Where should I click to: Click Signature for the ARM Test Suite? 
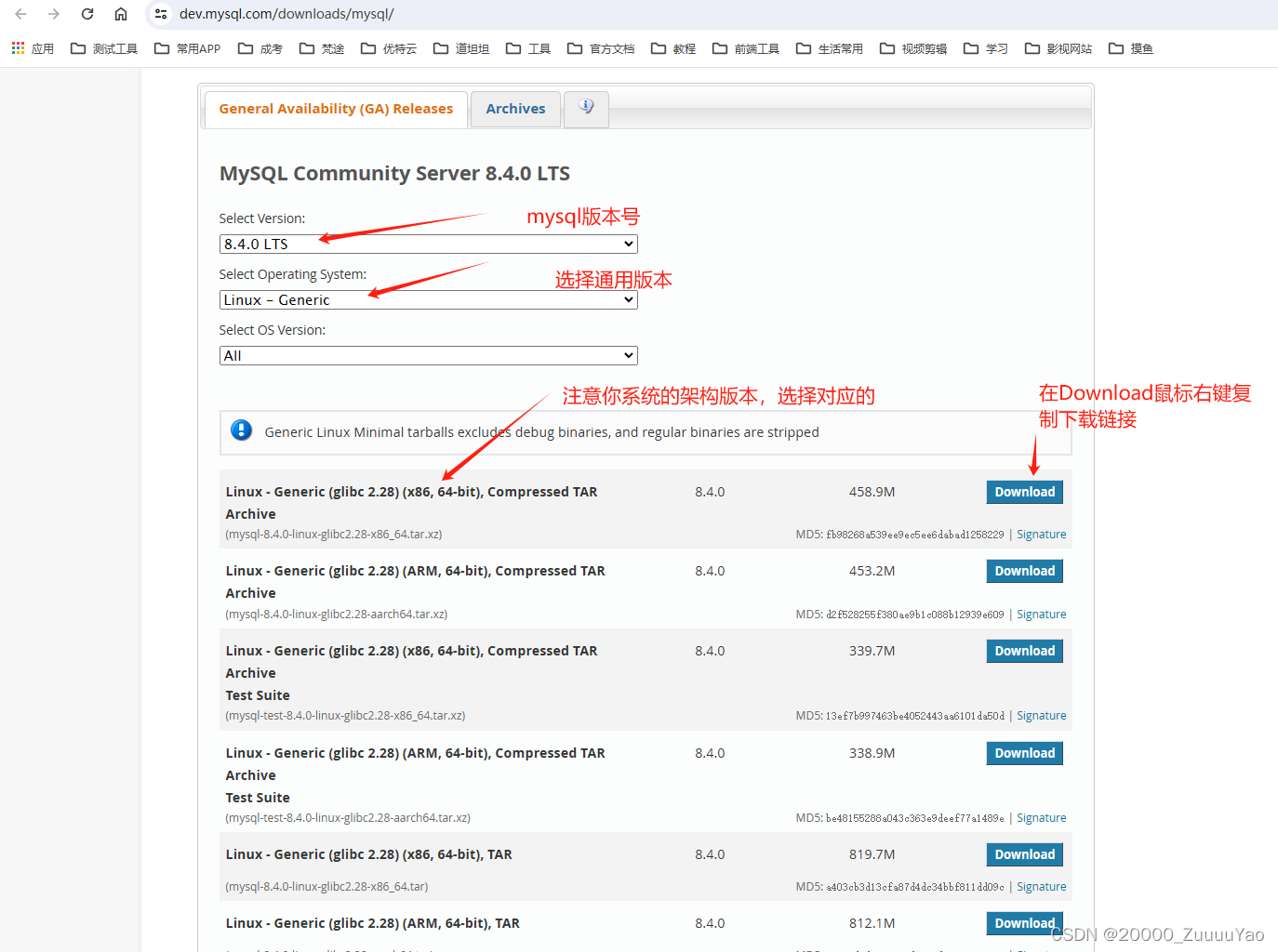pyautogui.click(x=1041, y=817)
